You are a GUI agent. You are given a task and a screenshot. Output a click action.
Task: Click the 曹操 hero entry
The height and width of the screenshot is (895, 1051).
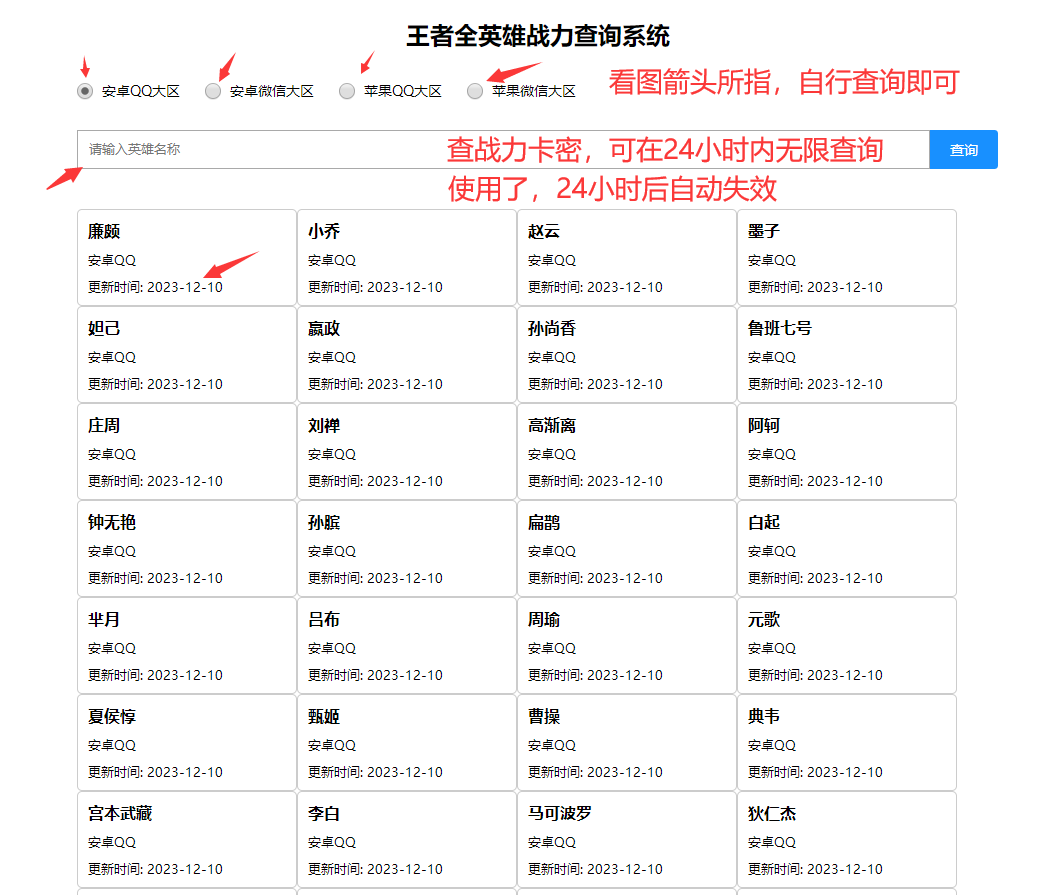coord(627,743)
